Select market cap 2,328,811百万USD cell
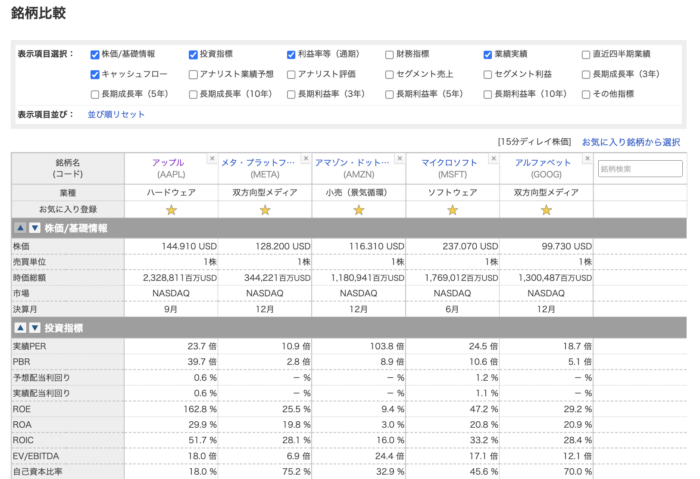The image size is (700, 479). pyautogui.click(x=180, y=278)
